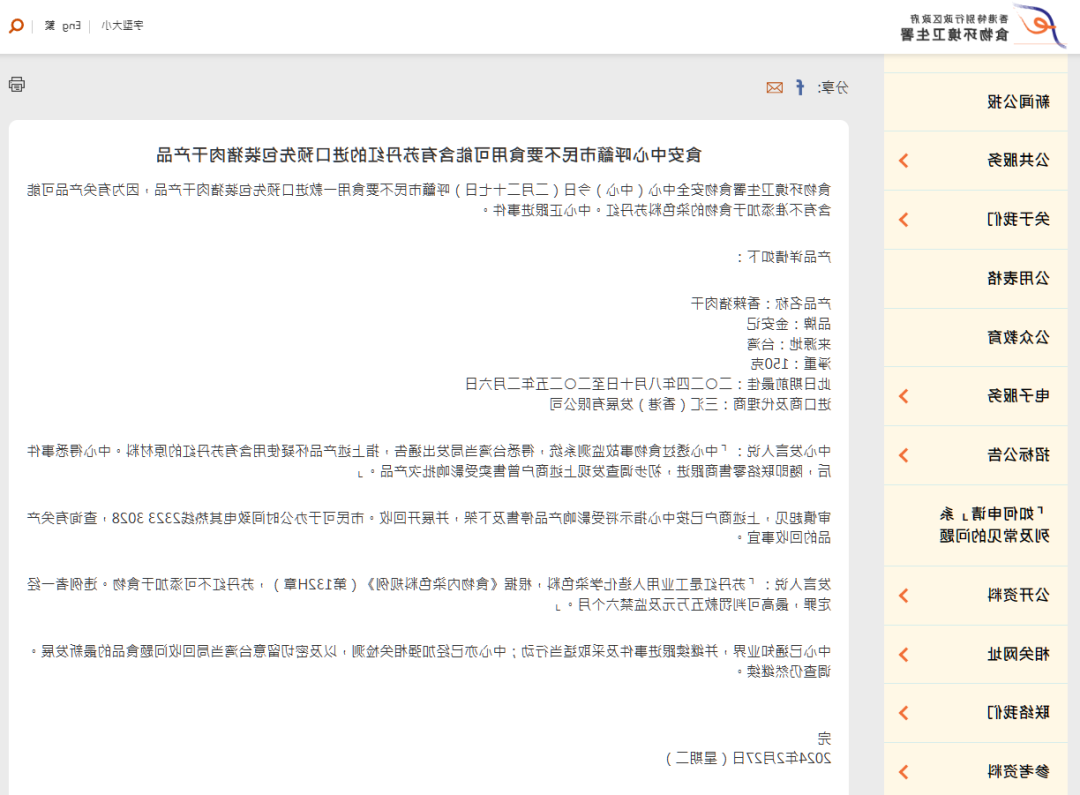Expand the 相关网址 chevron arrow
Image resolution: width=1080 pixels, height=795 pixels.
point(903,655)
